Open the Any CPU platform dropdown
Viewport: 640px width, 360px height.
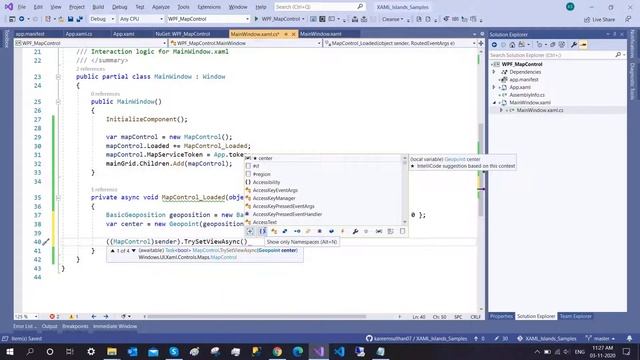[141, 19]
